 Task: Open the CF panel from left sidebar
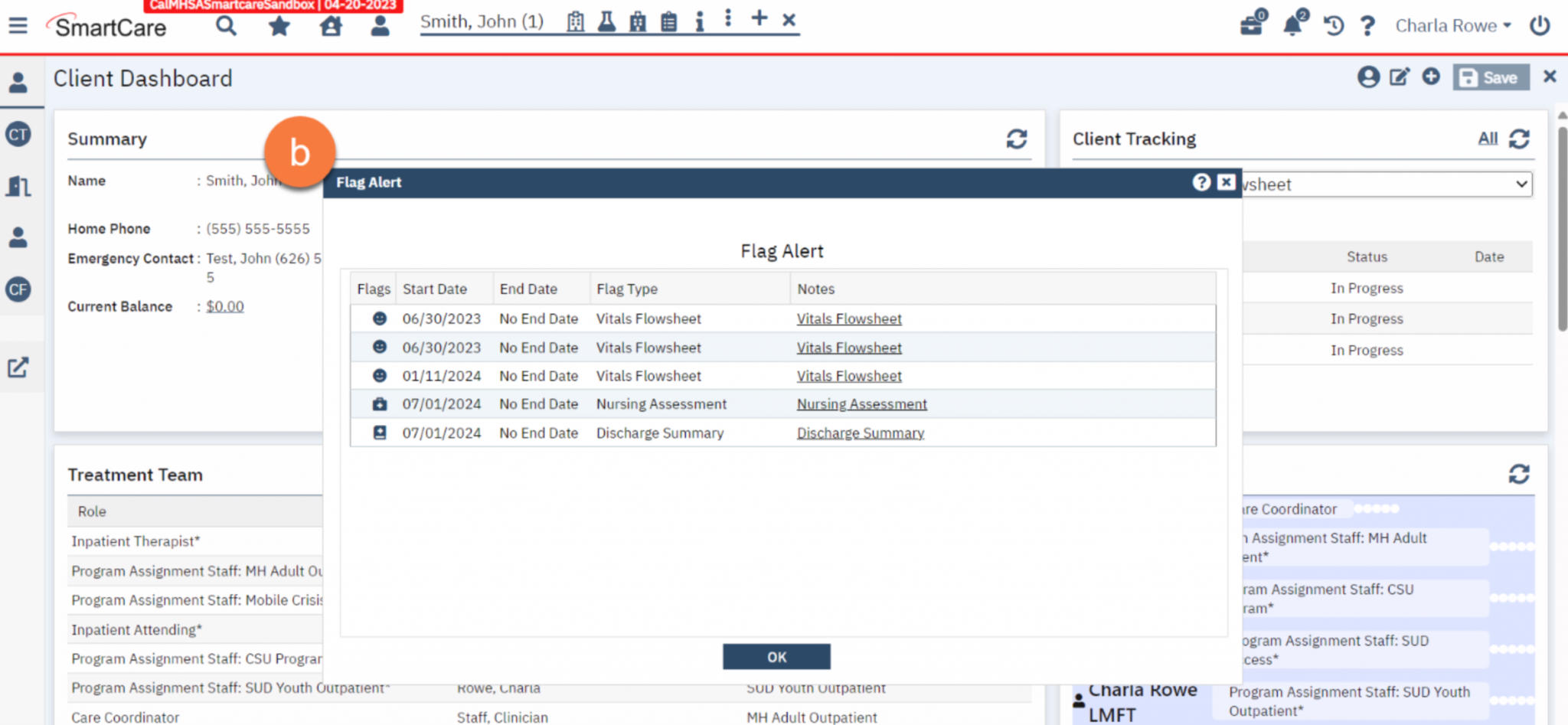point(18,289)
